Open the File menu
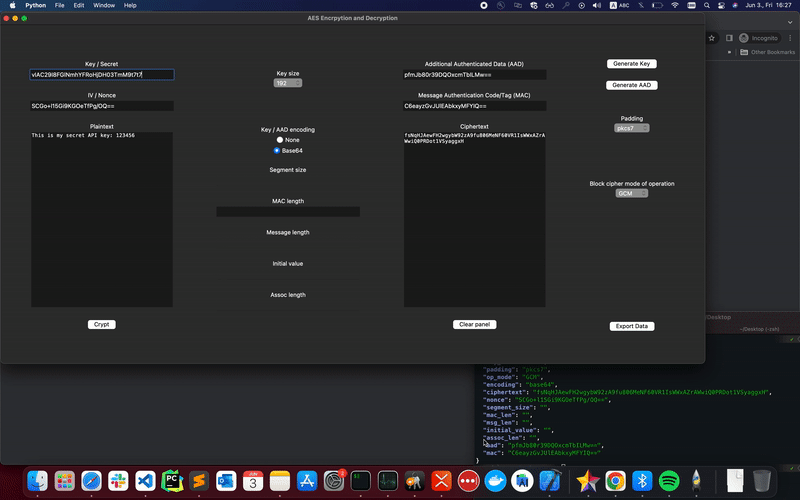 click(x=60, y=5)
